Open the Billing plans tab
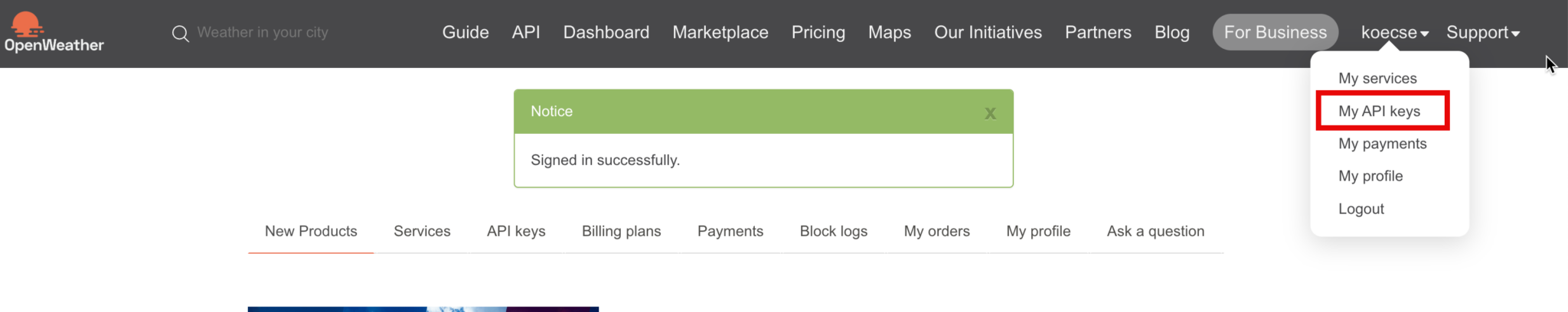 click(x=621, y=231)
